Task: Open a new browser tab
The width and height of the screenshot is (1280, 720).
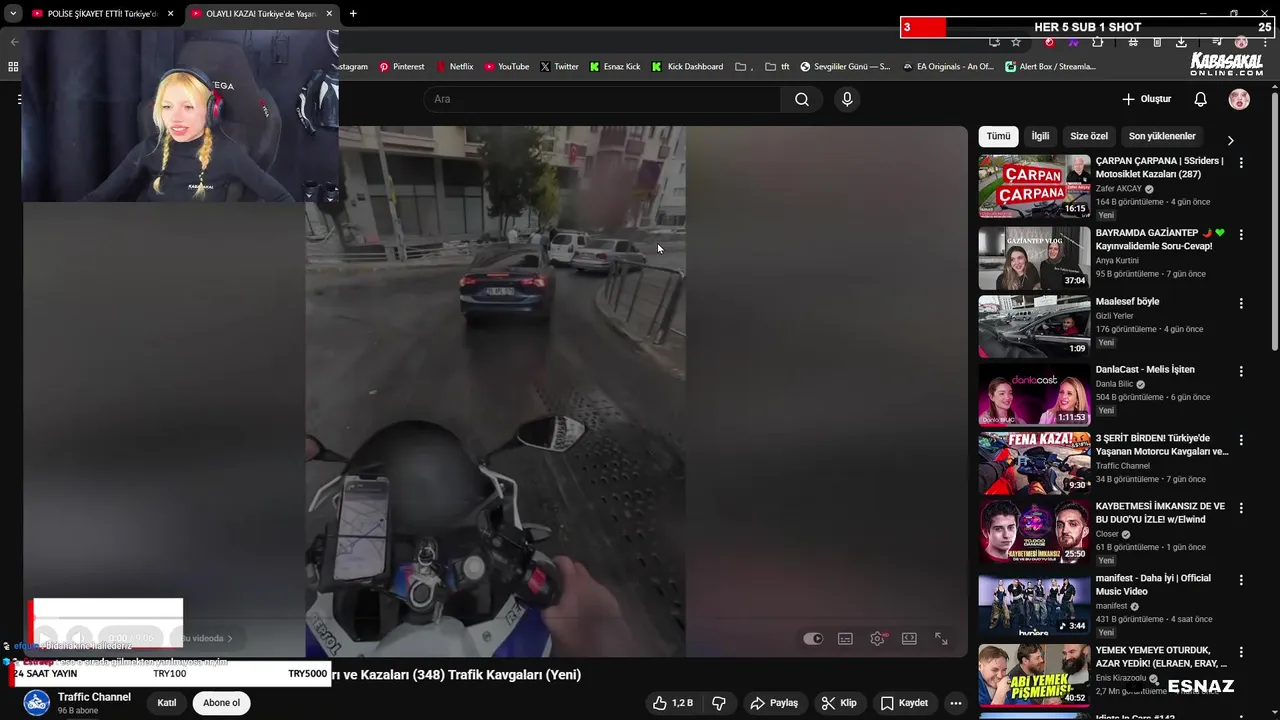Action: click(353, 14)
